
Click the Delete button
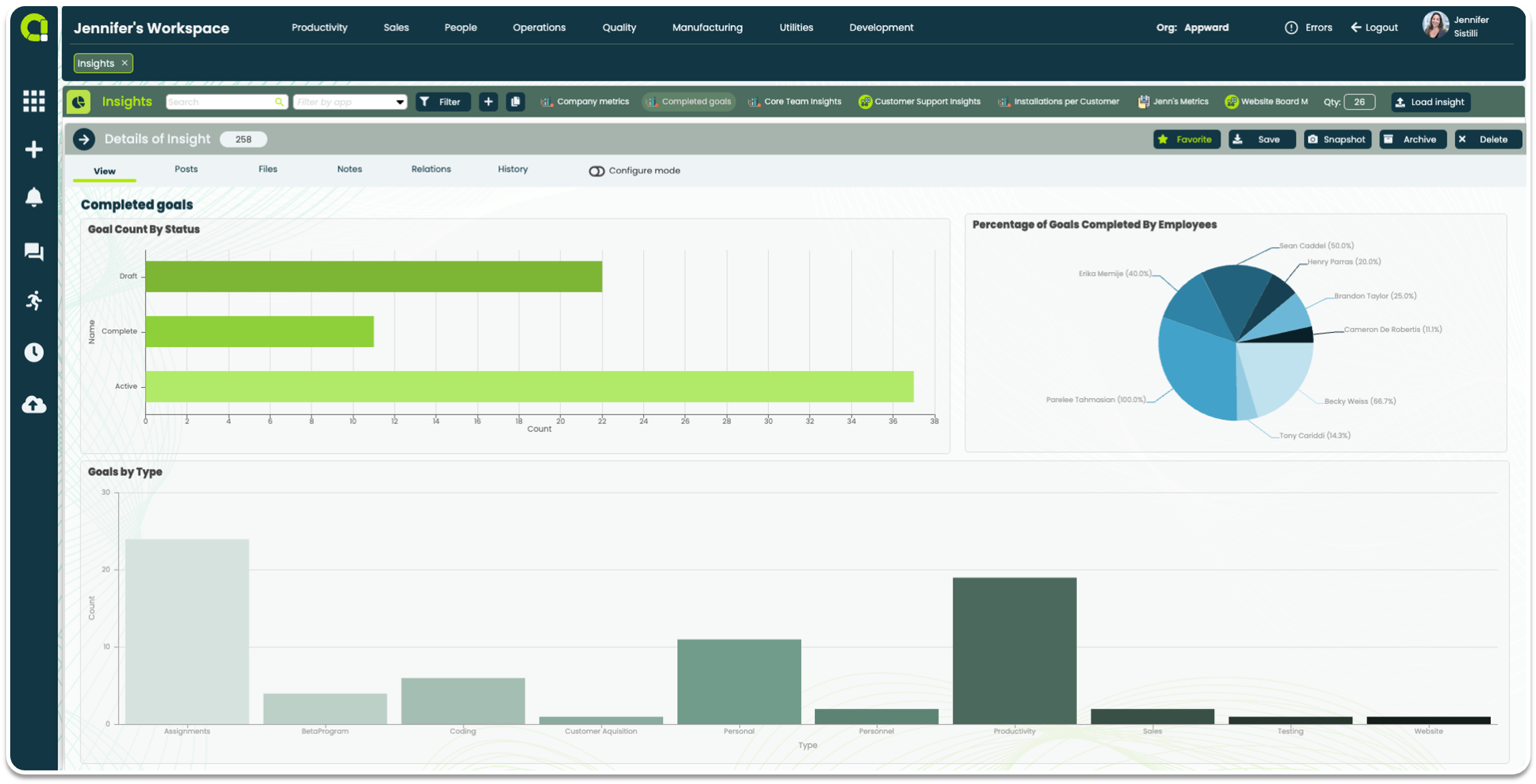(x=1488, y=139)
